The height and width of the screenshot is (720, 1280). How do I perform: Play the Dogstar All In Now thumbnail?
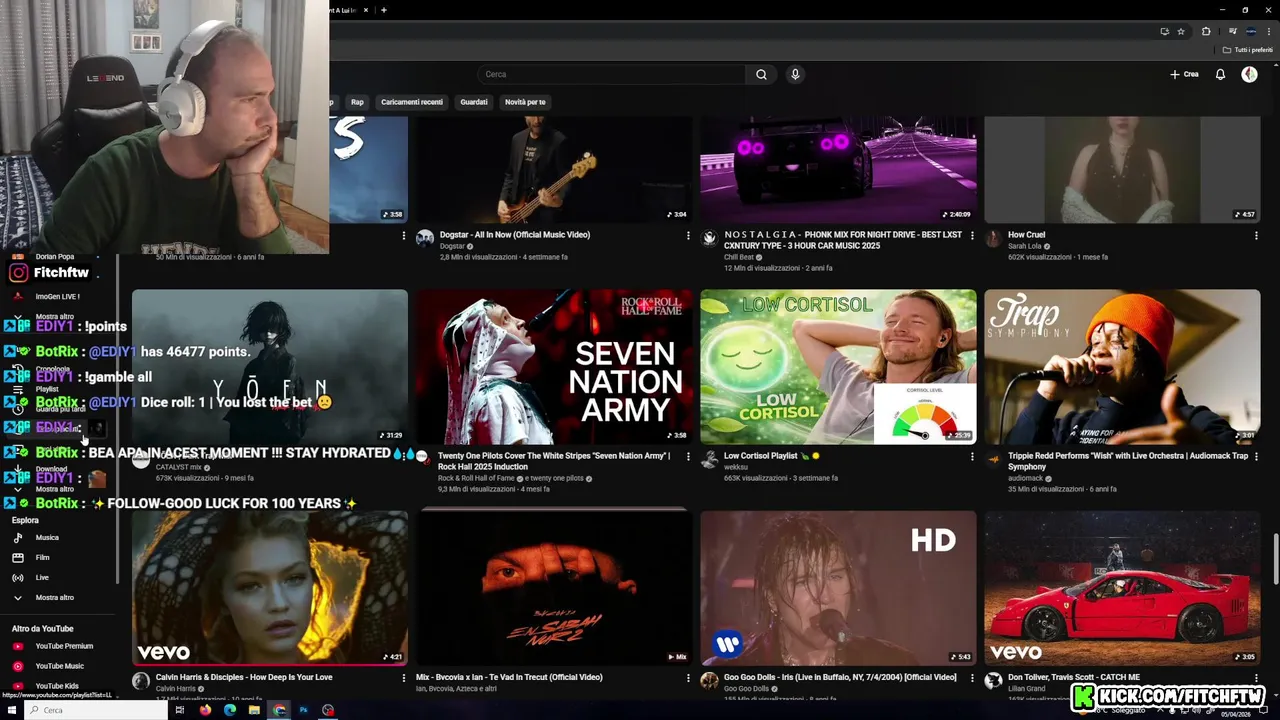tap(554, 169)
